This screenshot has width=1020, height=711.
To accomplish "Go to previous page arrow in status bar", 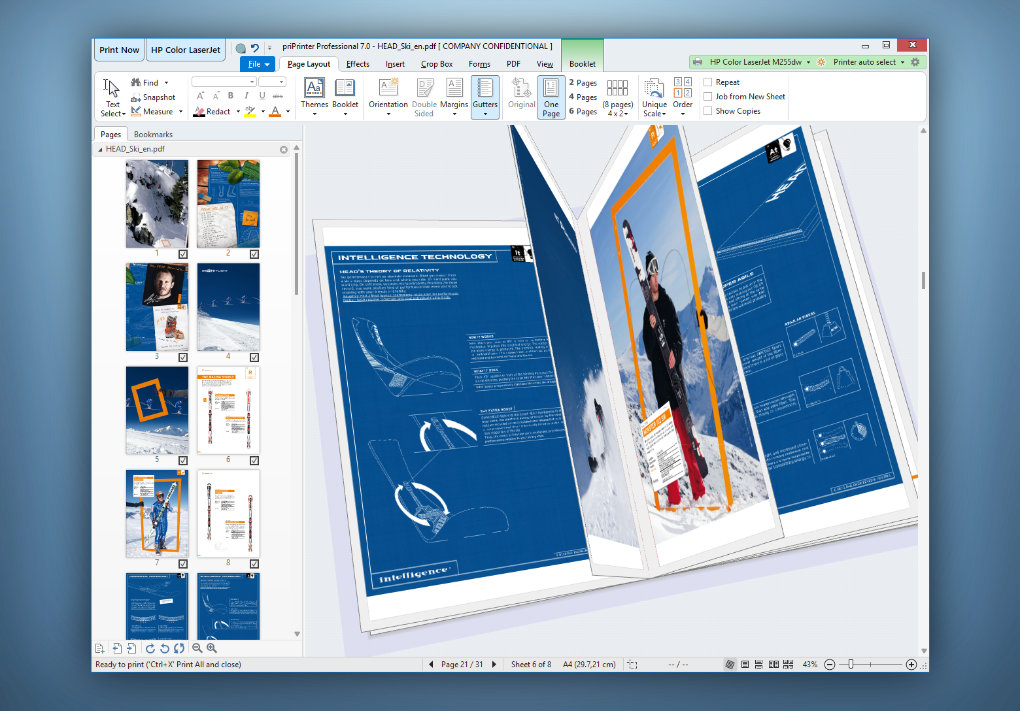I will pos(431,664).
